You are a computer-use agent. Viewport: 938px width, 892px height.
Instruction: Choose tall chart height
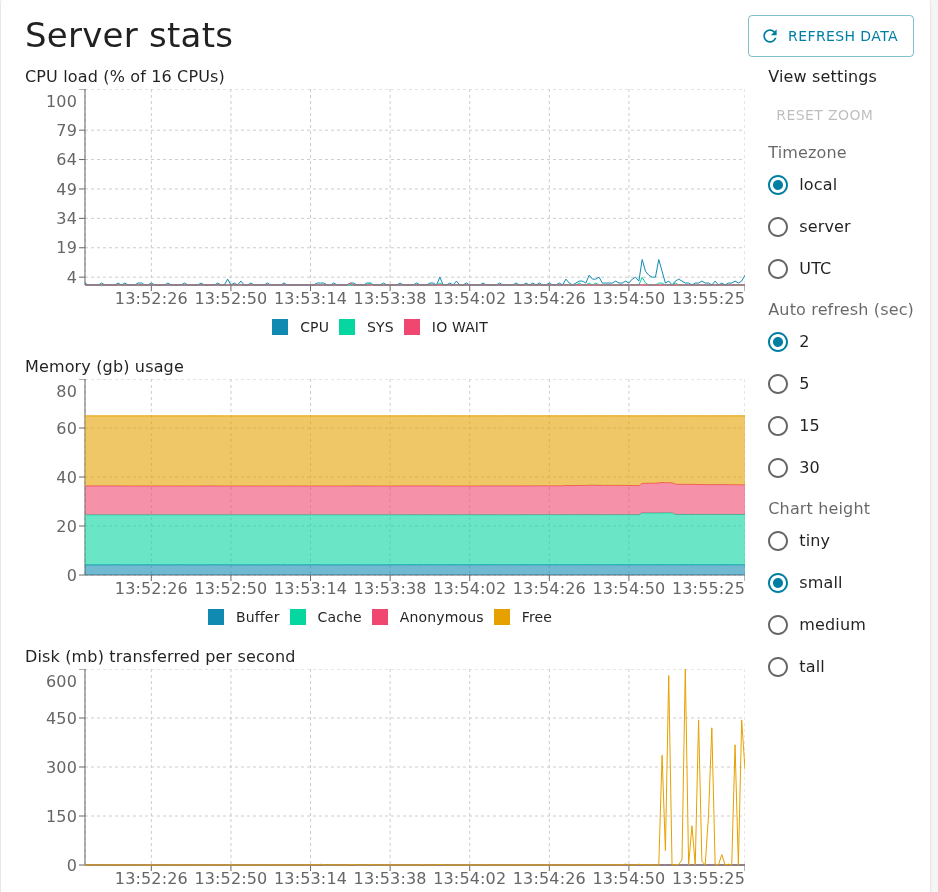click(x=778, y=666)
